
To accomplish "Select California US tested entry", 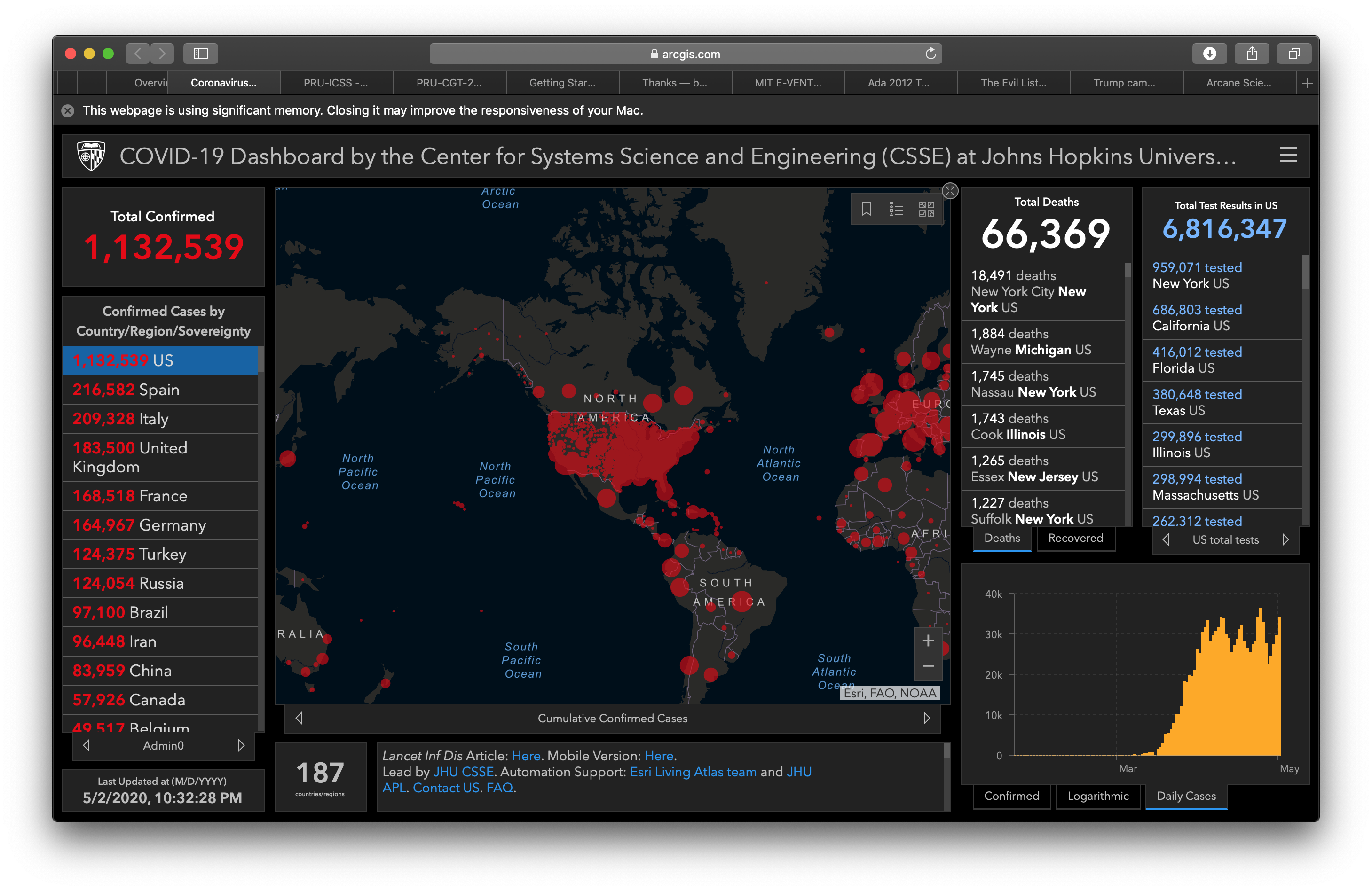I will (x=1222, y=318).
